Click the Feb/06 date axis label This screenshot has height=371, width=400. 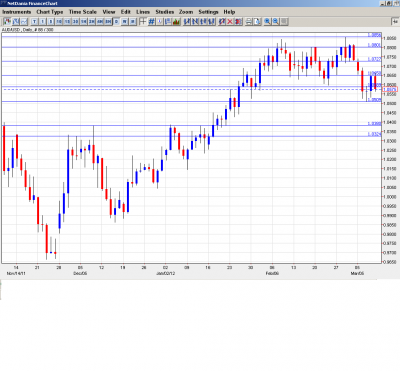(x=272, y=273)
